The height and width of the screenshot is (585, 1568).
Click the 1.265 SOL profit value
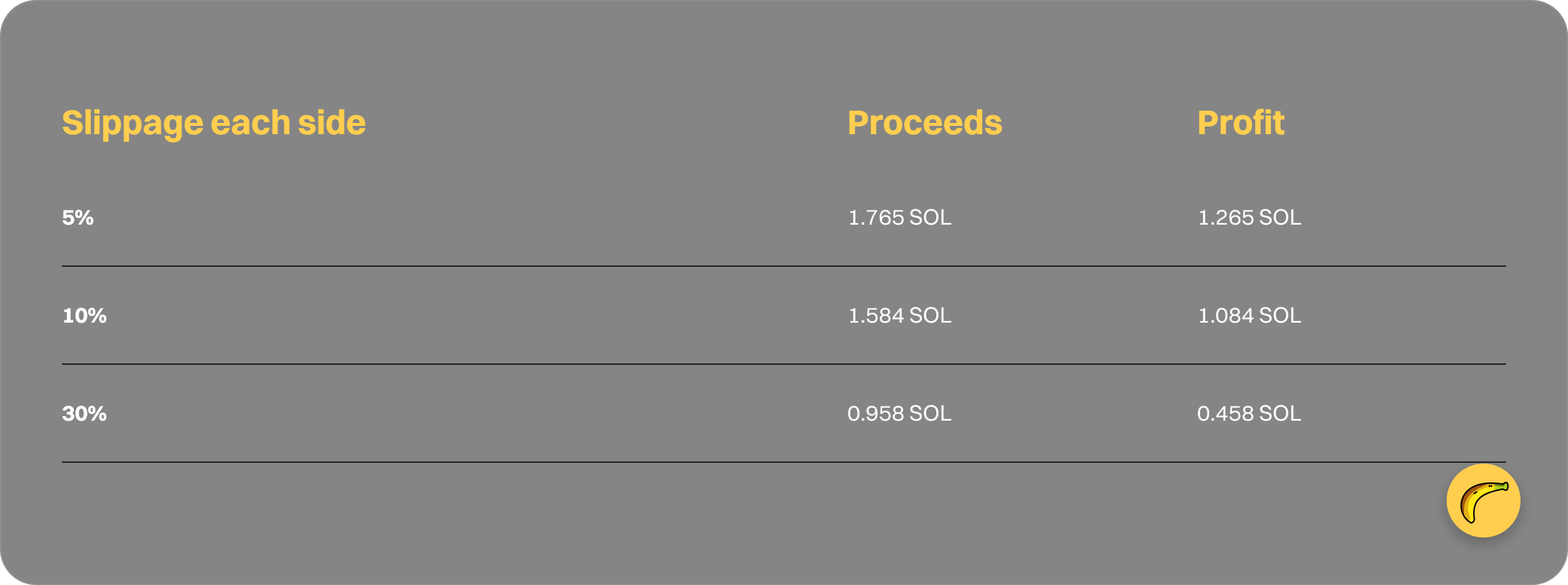point(1249,218)
